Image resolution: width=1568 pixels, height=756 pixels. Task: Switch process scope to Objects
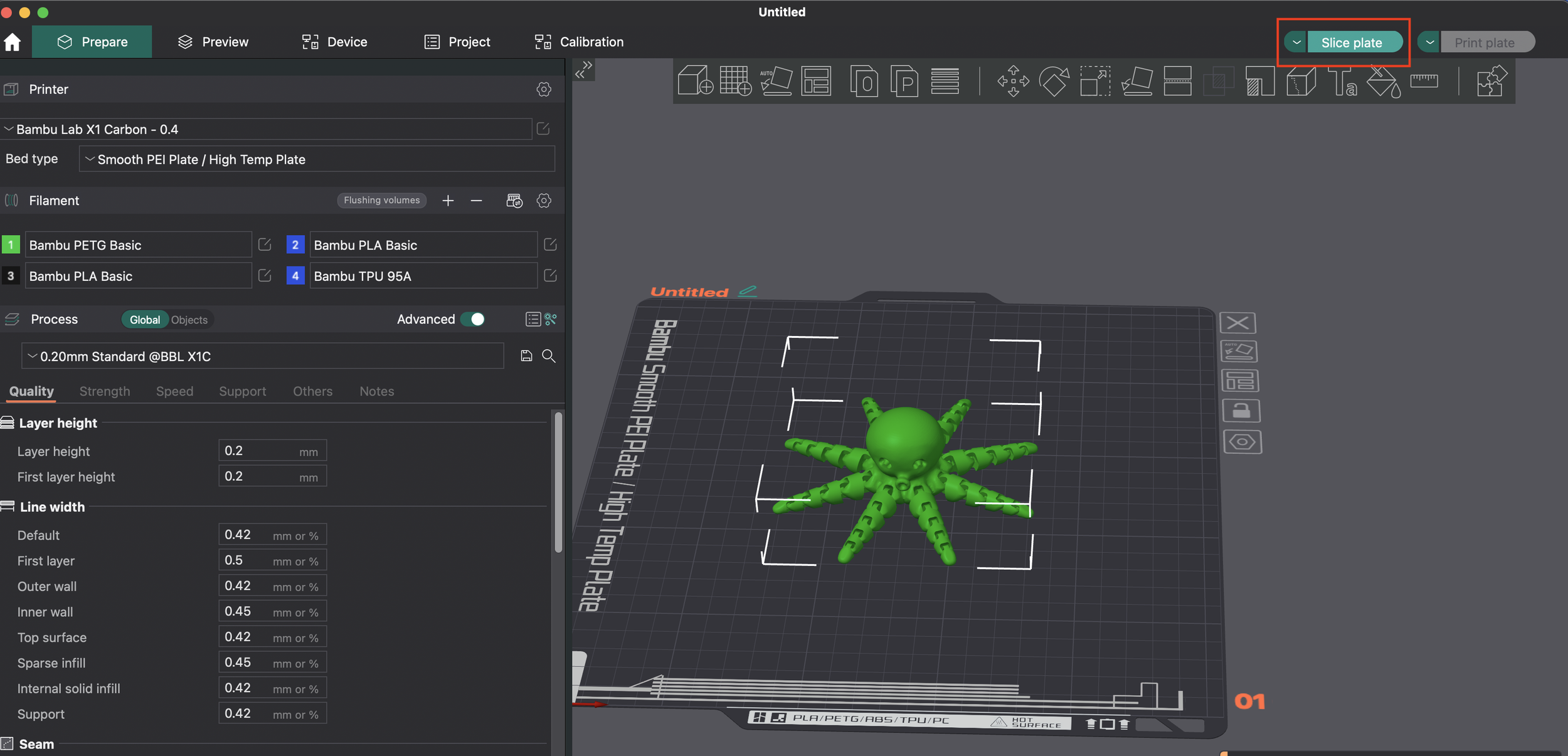[x=189, y=320]
